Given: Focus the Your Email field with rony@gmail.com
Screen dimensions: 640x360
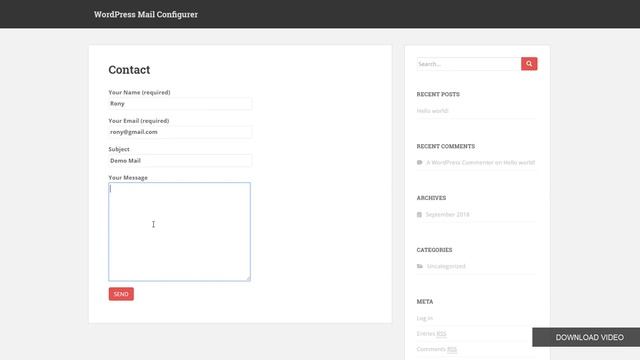Looking at the screenshot, I should pos(180,132).
